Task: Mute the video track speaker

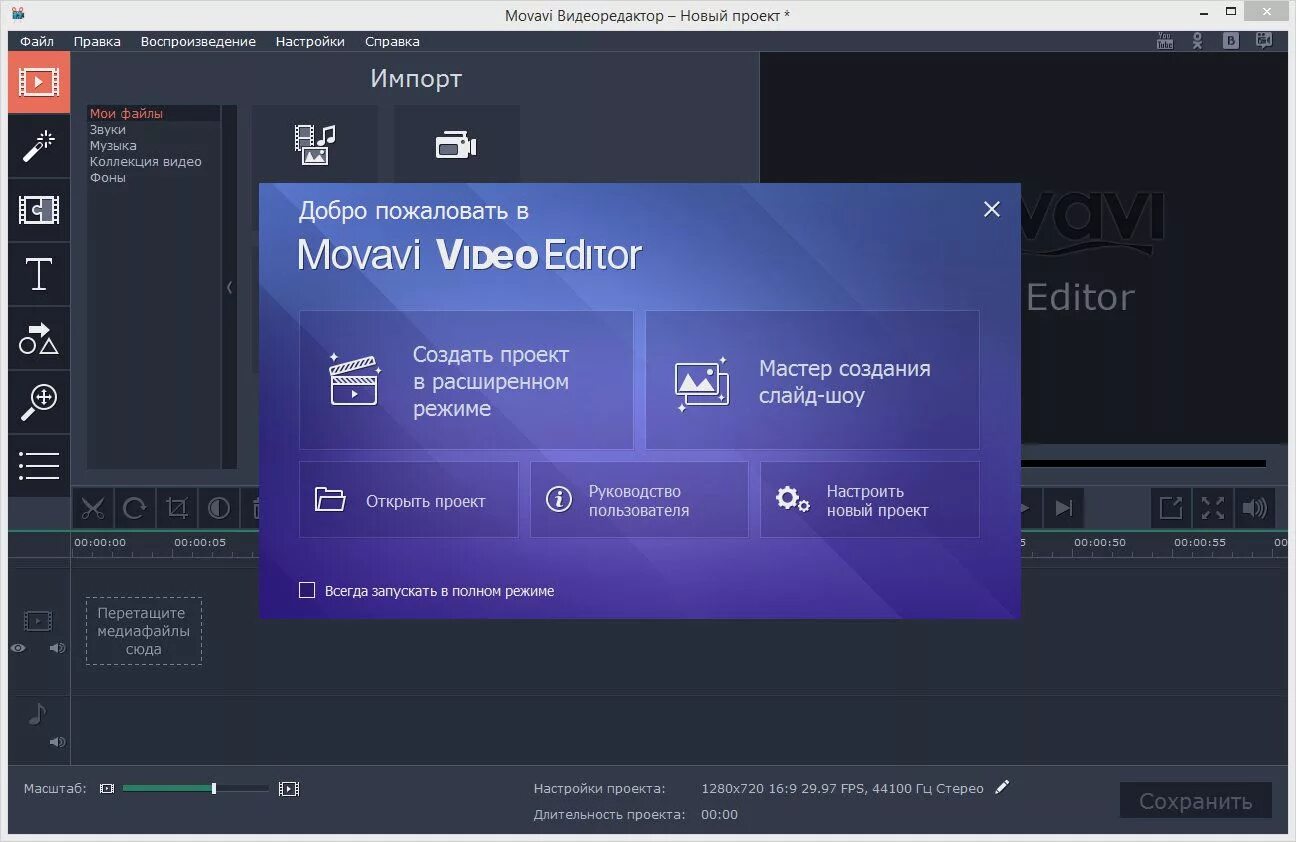Action: (57, 648)
